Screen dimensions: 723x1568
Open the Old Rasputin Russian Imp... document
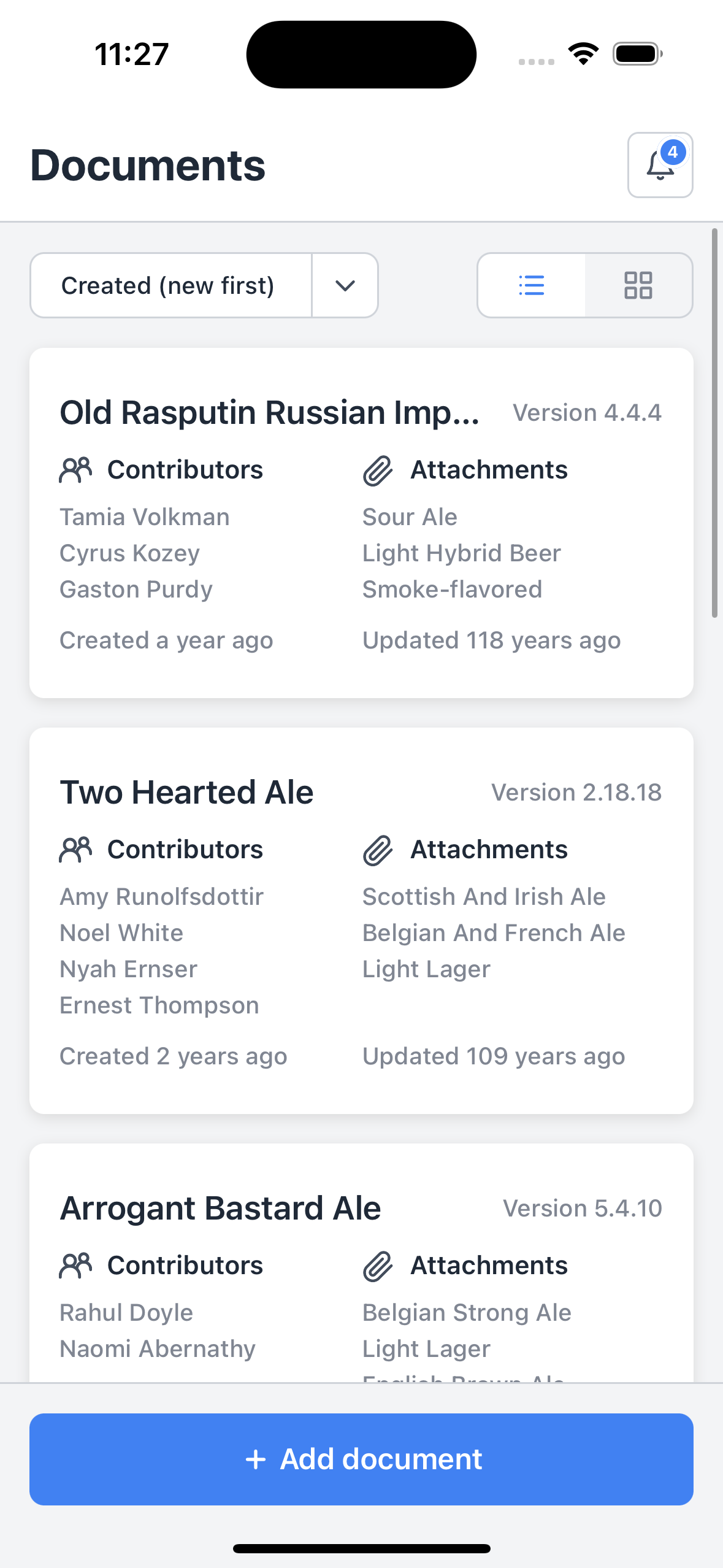pos(269,412)
